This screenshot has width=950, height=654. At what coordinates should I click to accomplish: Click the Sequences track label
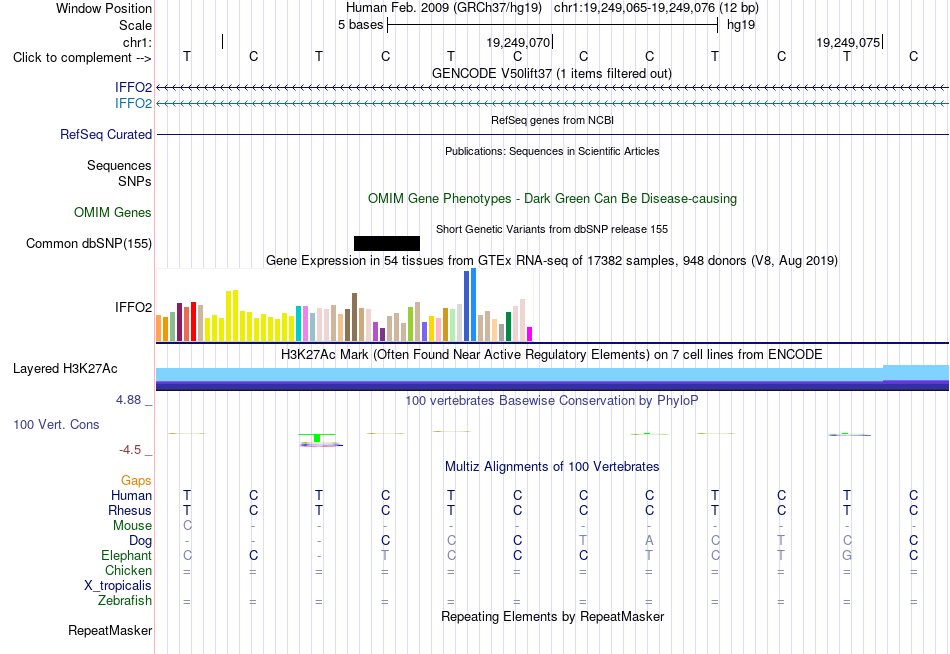[x=119, y=165]
